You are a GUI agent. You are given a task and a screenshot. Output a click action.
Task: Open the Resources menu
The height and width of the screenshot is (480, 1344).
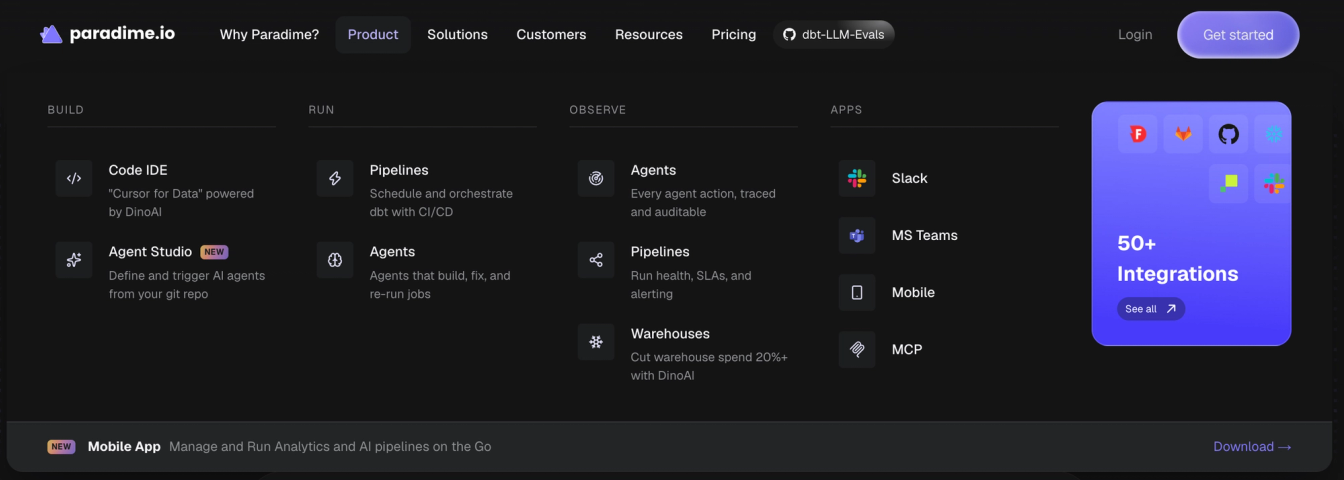(649, 34)
